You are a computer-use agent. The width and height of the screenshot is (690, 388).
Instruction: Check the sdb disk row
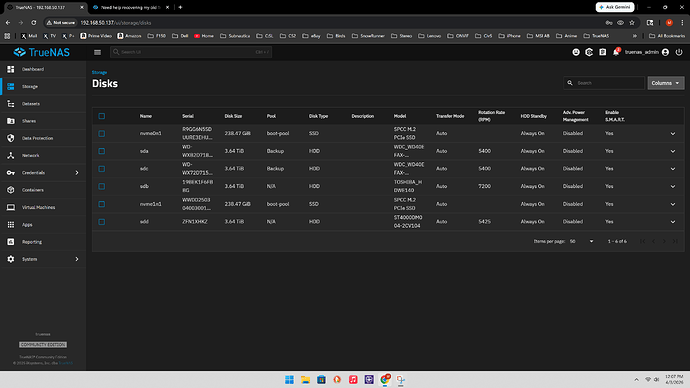point(102,186)
